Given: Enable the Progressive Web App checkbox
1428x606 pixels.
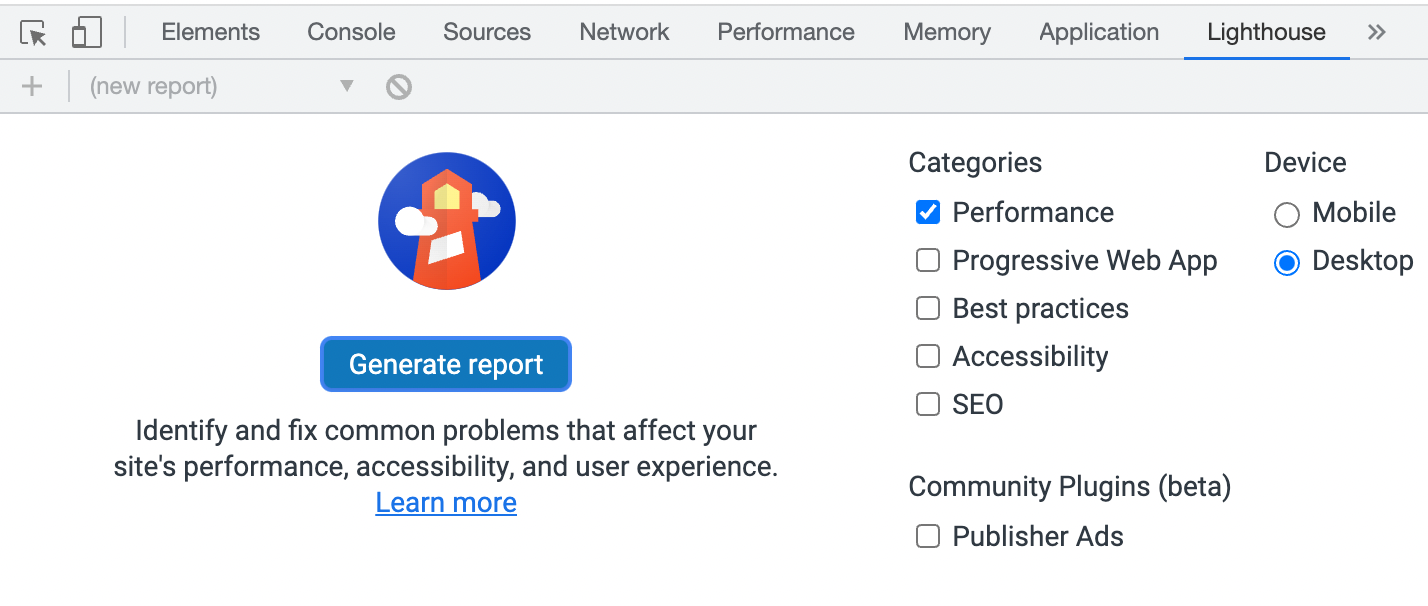Looking at the screenshot, I should pos(928,260).
